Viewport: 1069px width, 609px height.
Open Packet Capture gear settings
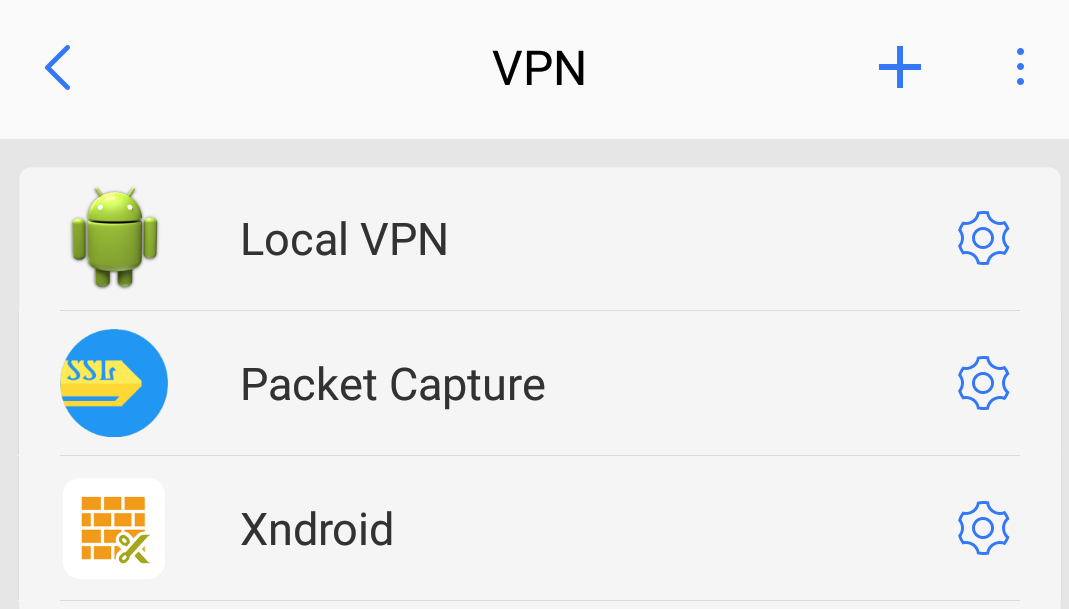pos(983,383)
